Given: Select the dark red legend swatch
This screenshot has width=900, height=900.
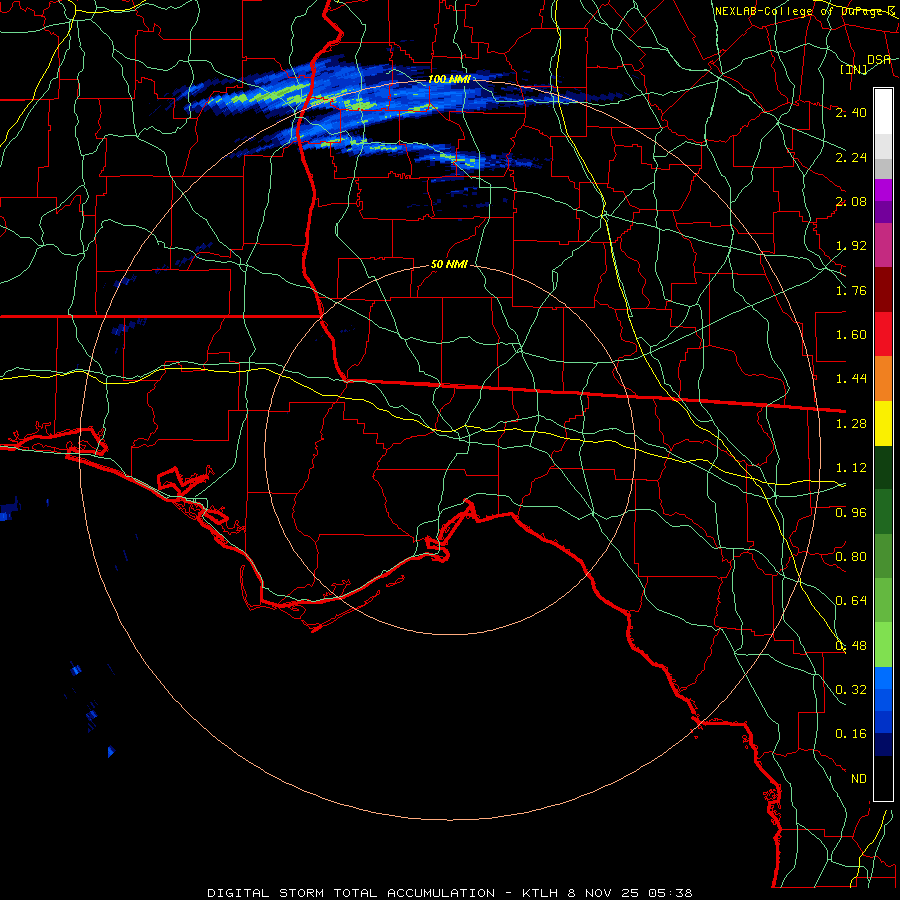Looking at the screenshot, I should point(883,290).
